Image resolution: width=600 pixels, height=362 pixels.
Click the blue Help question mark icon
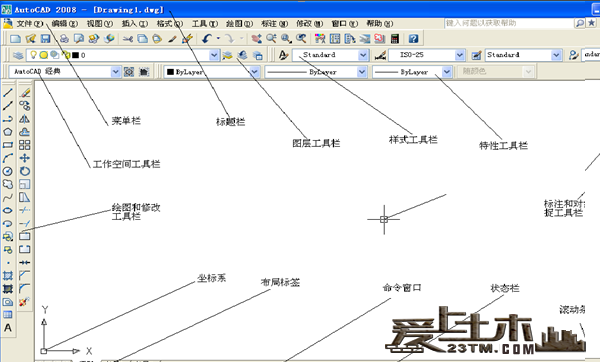(x=413, y=39)
